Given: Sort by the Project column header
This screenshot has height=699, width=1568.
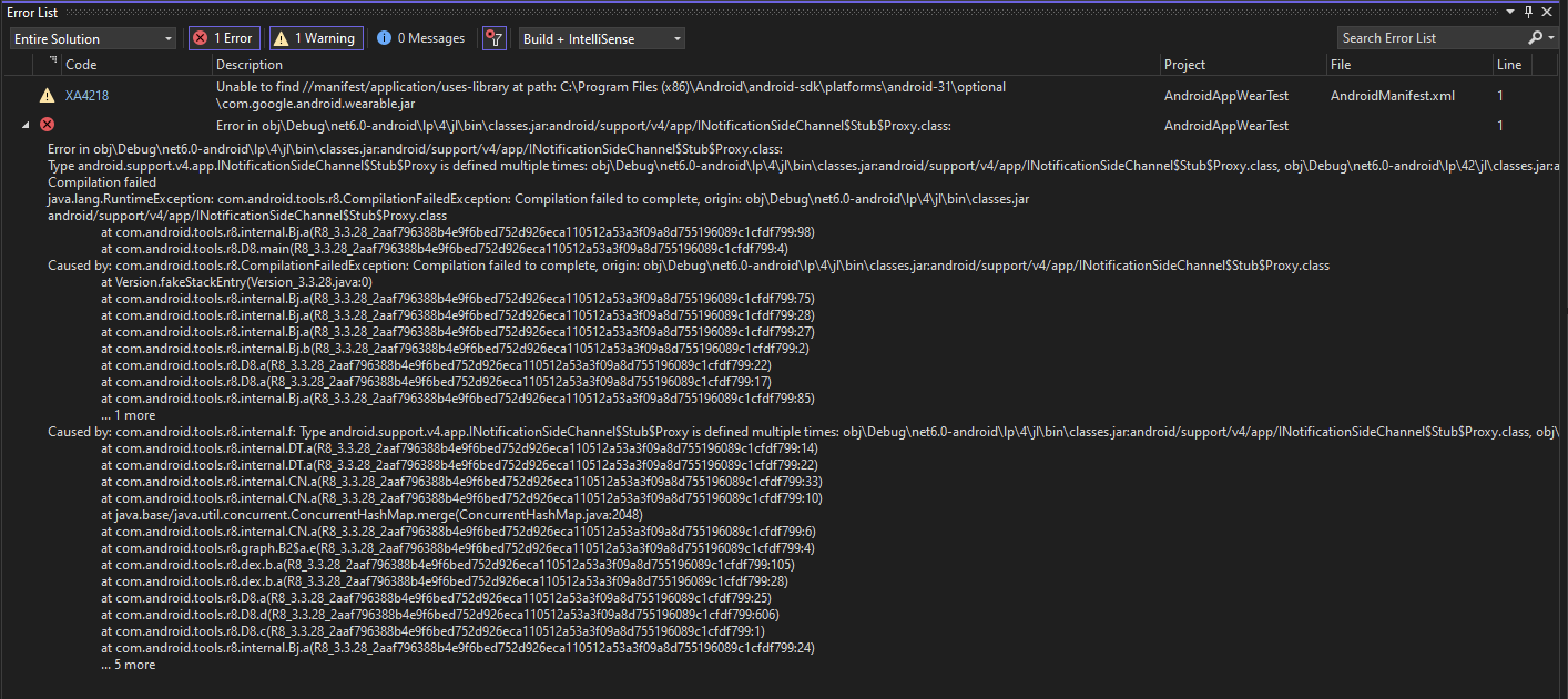Looking at the screenshot, I should tap(1184, 64).
